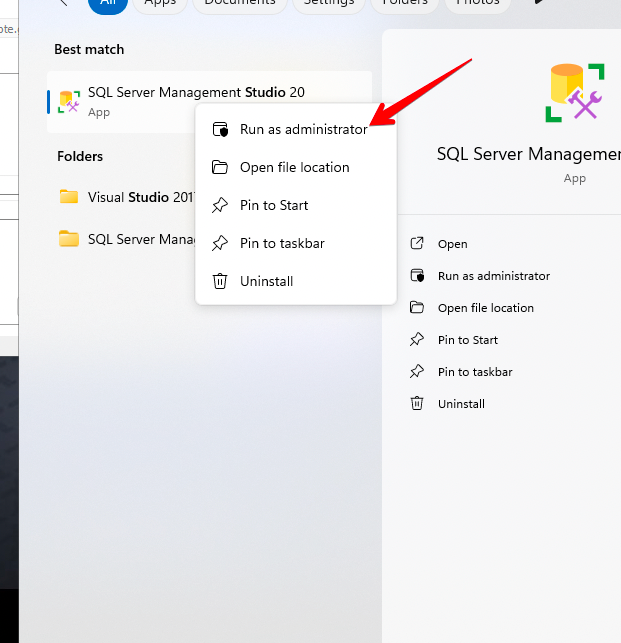Screen dimensions: 621x643
Task: Click Open file location in right details pane
Action: 486,308
